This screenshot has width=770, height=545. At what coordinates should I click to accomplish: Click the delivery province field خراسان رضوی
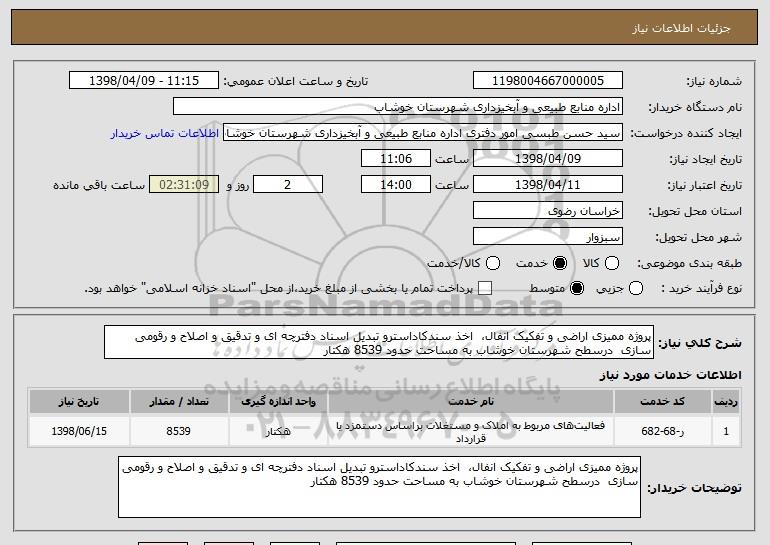pyautogui.click(x=548, y=211)
